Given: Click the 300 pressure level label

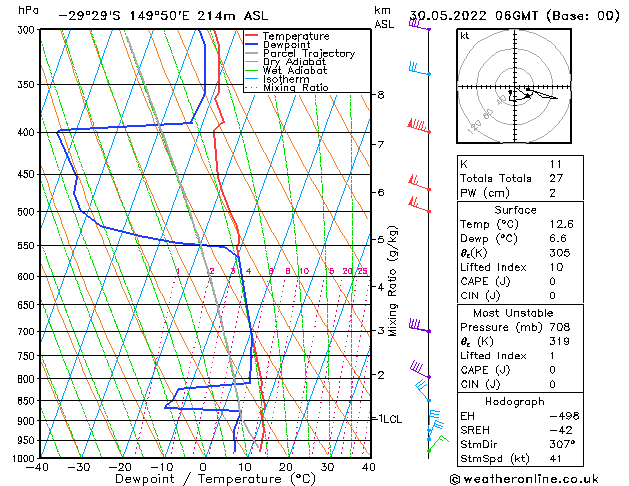Looking at the screenshot, I should coord(28,30).
